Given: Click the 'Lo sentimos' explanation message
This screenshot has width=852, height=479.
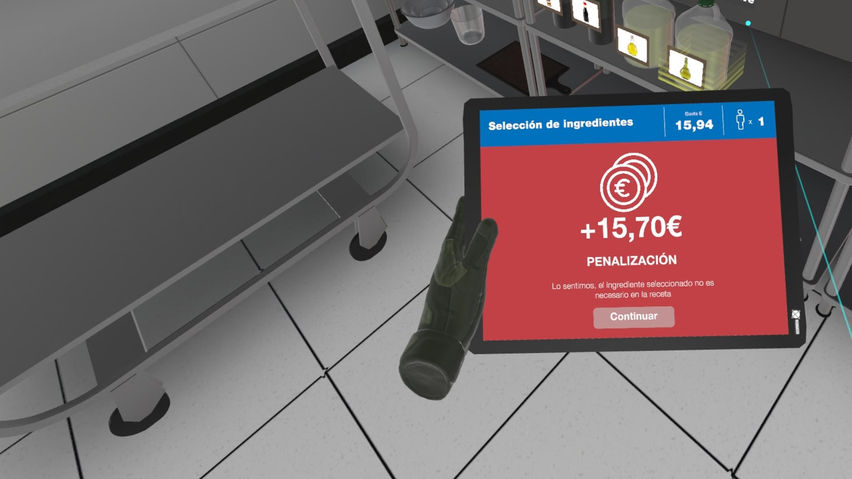Looking at the screenshot, I should pos(632,289).
